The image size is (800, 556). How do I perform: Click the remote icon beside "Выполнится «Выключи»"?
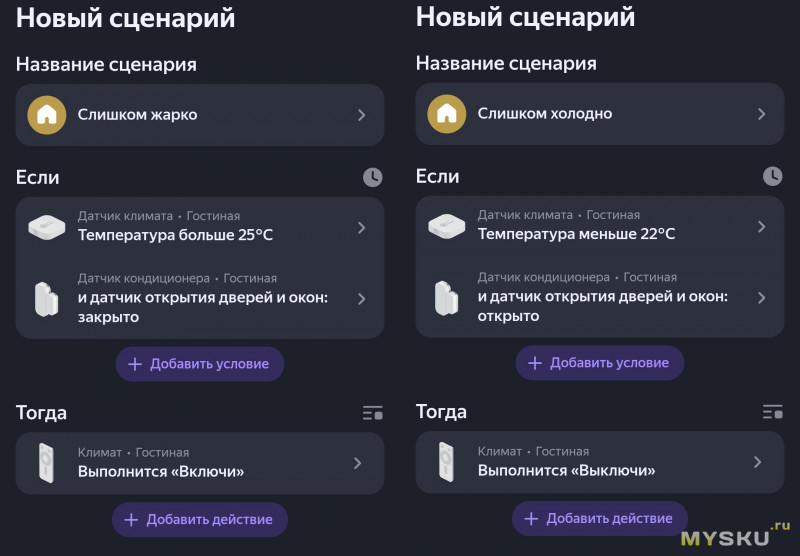click(x=446, y=463)
